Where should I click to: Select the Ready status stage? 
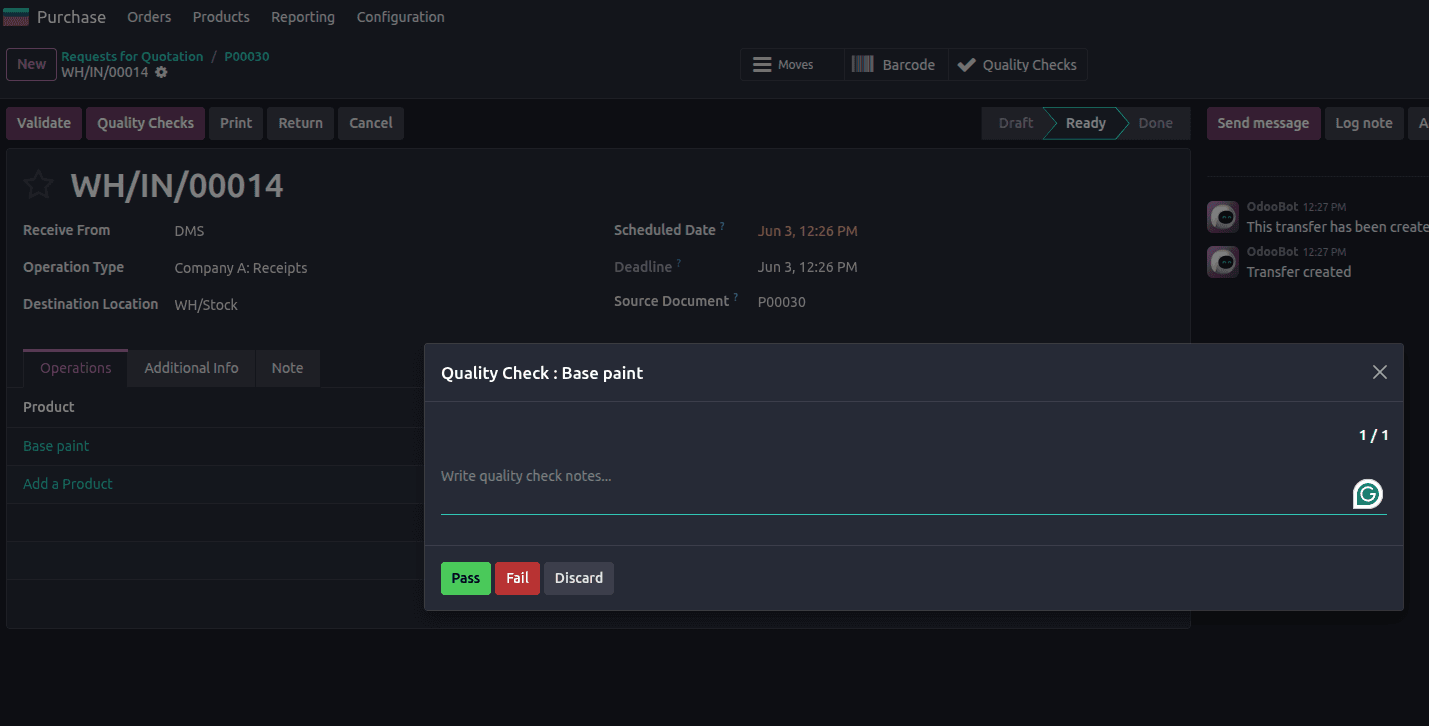(1085, 123)
